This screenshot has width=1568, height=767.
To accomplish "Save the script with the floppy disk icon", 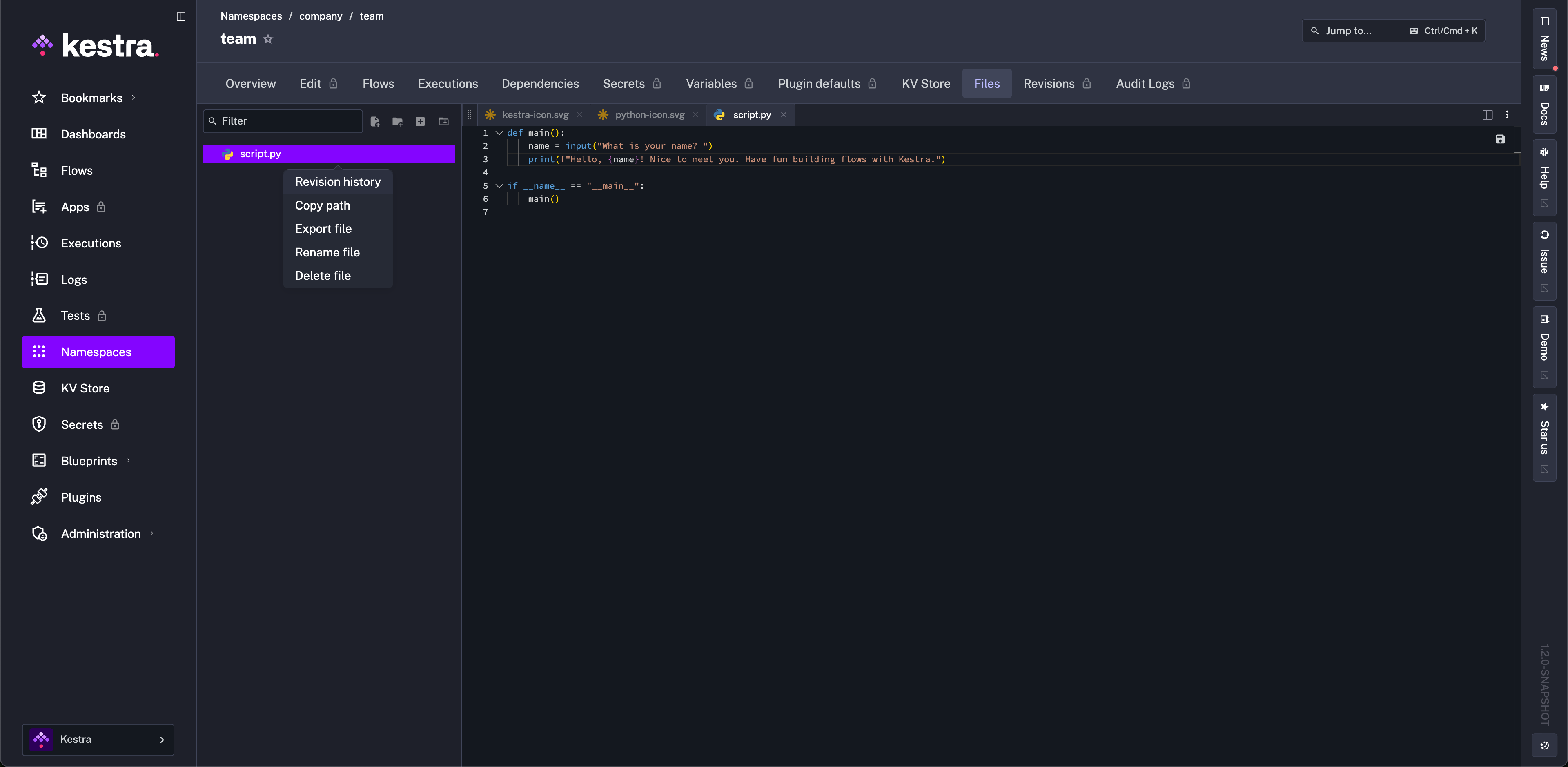I will tap(1501, 139).
